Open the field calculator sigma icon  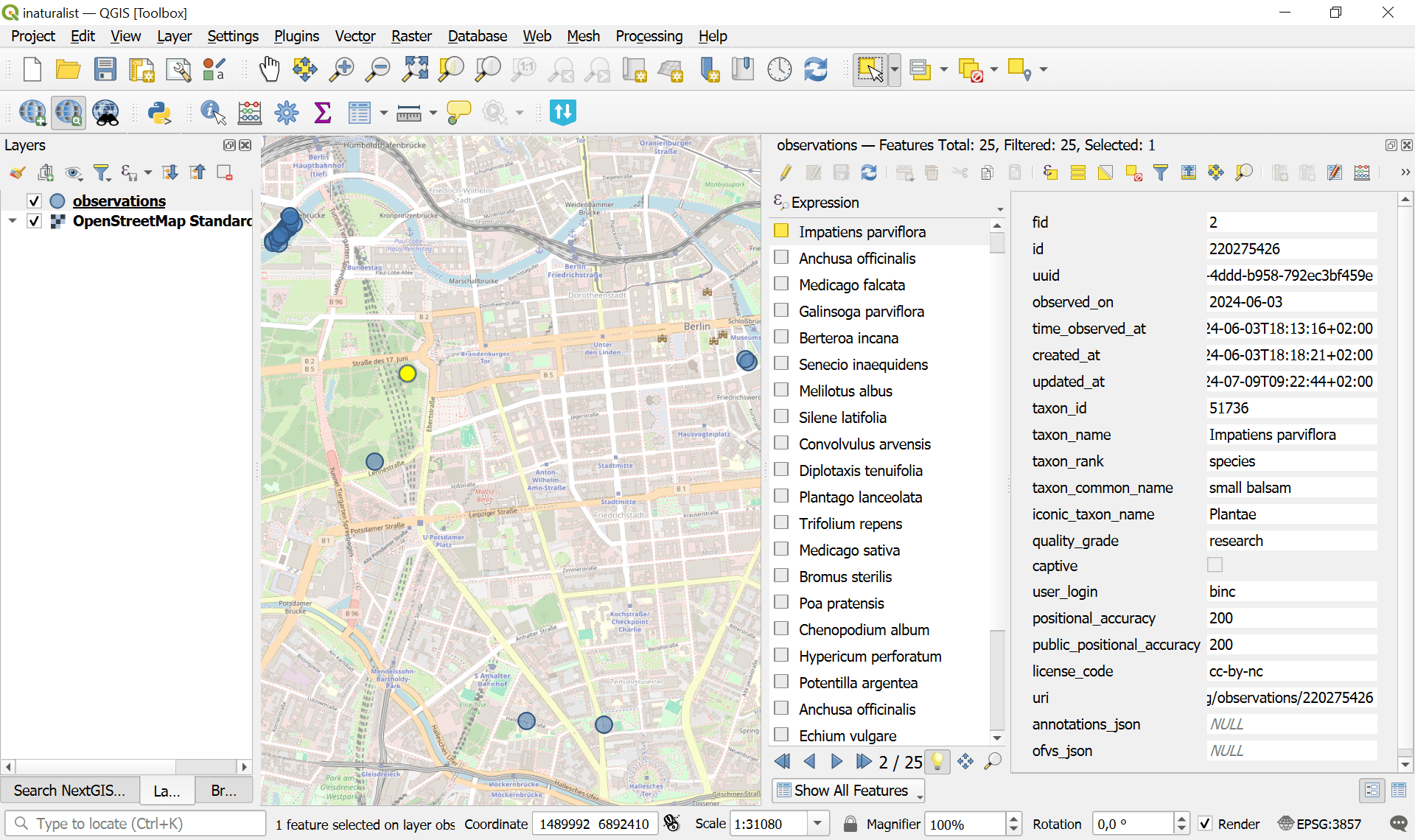point(322,113)
